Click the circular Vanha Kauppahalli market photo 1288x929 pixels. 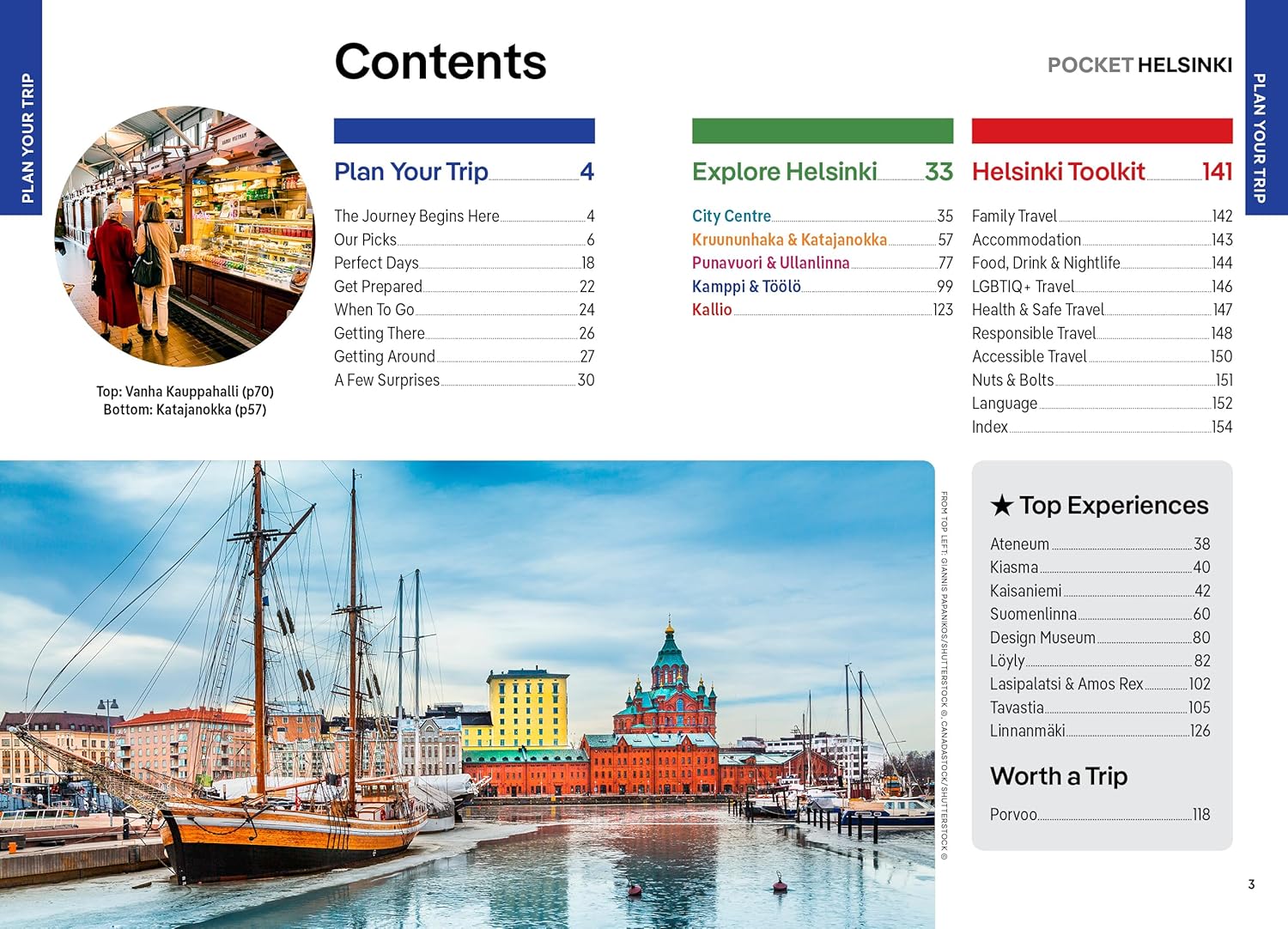tap(185, 236)
